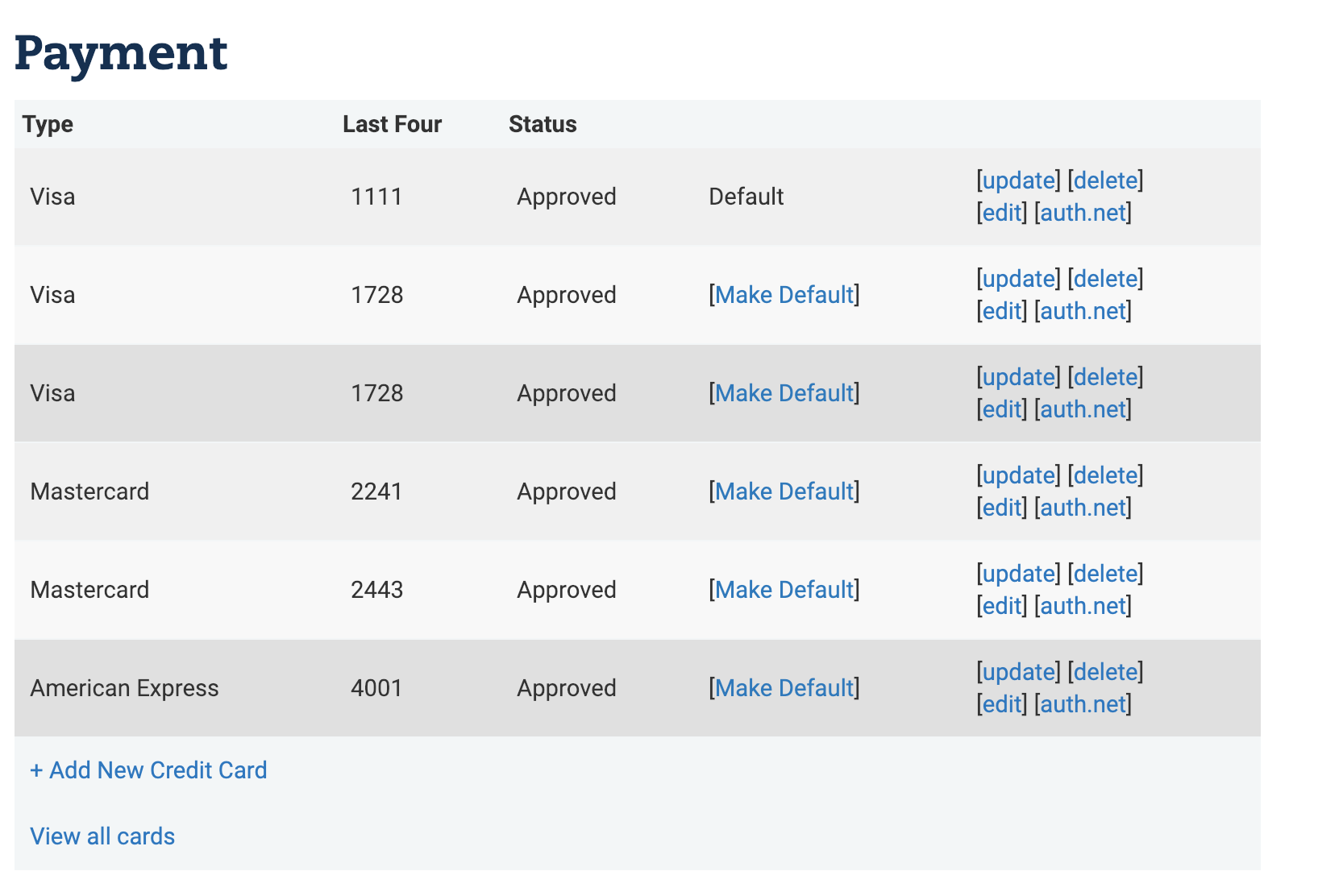Make the first Visa 1728 card default
Image resolution: width=1343 pixels, height=896 pixels.
pyautogui.click(x=784, y=295)
